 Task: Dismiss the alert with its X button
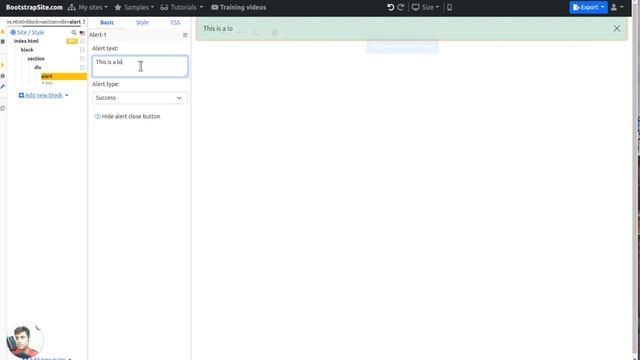tap(616, 29)
